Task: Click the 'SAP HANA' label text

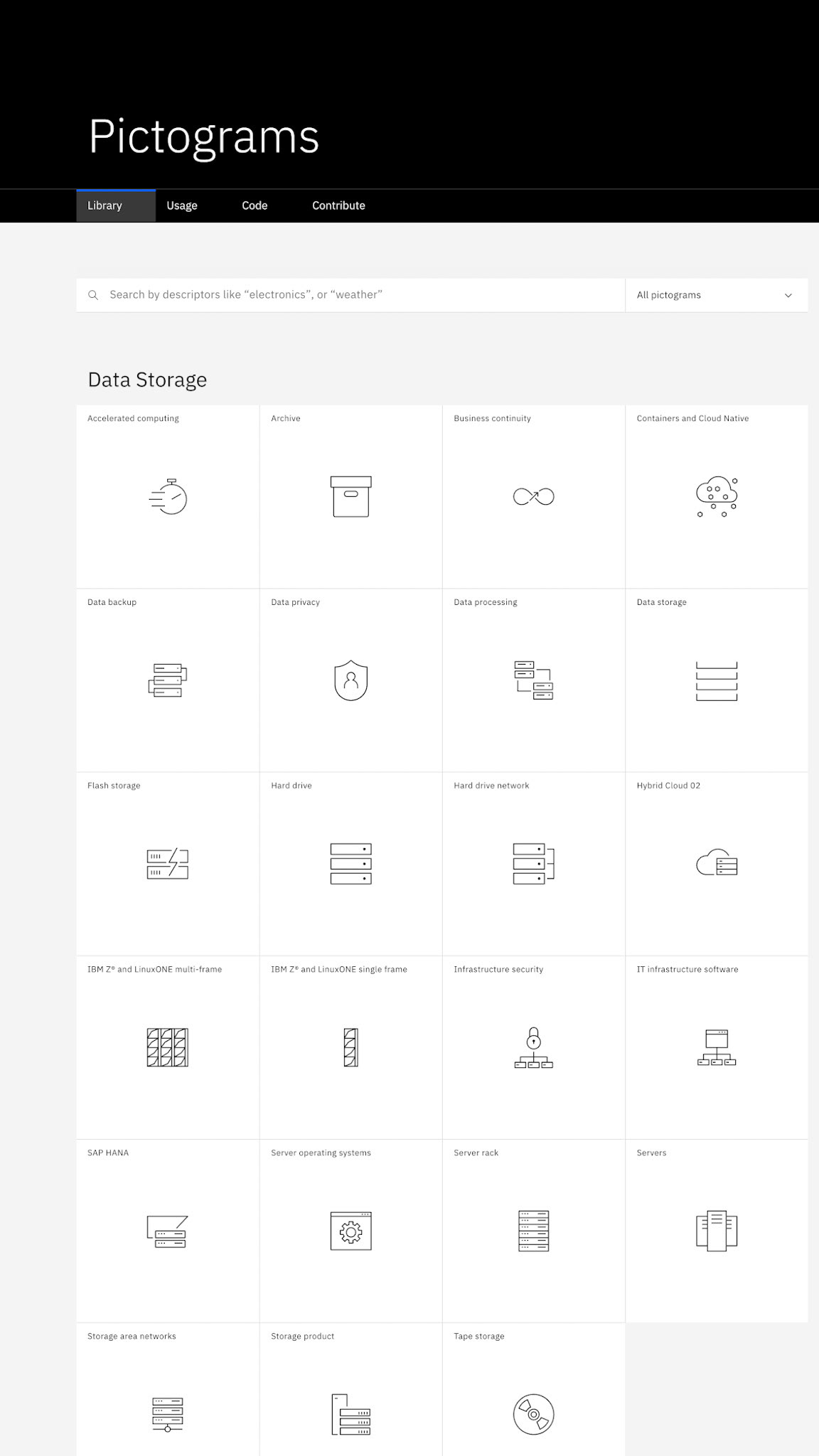Action: [108, 1152]
